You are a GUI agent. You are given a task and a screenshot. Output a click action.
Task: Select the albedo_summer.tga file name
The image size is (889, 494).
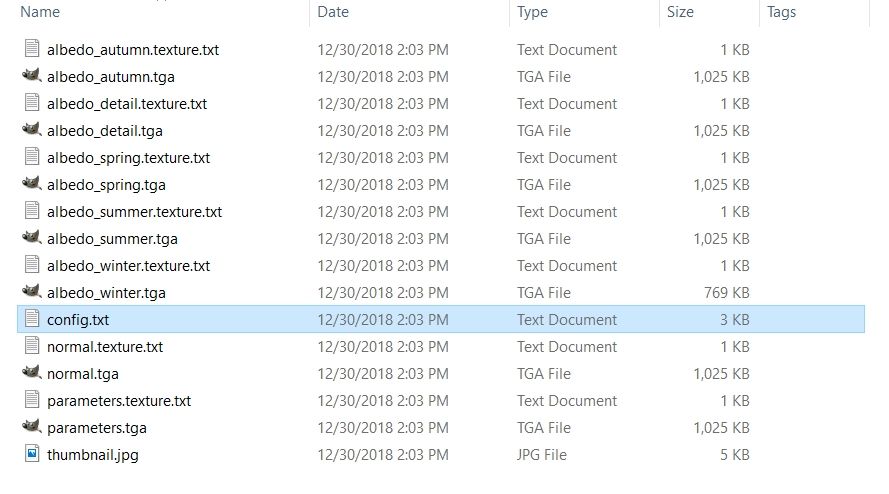pos(112,239)
